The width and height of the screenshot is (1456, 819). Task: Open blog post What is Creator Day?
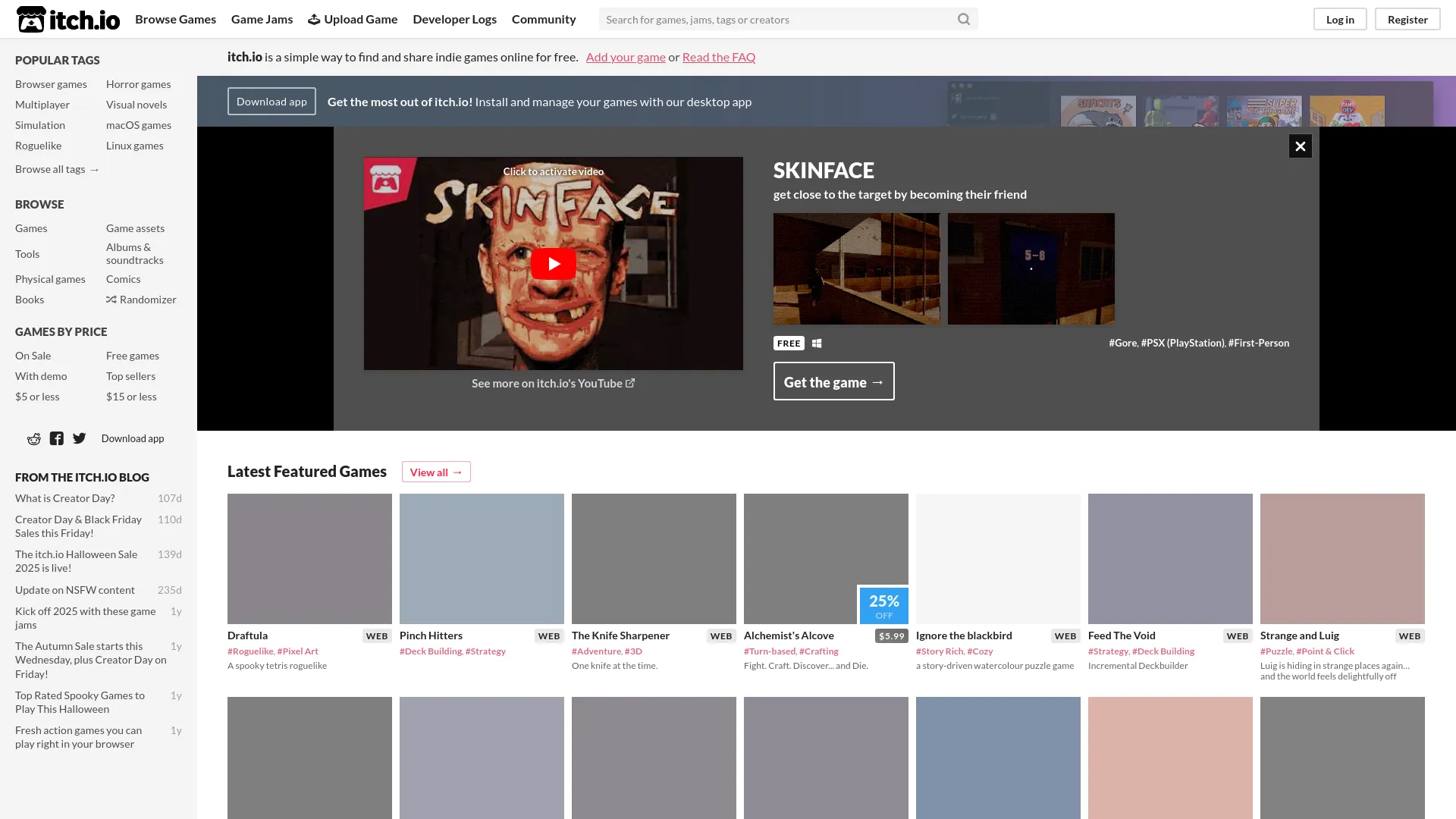coord(65,498)
